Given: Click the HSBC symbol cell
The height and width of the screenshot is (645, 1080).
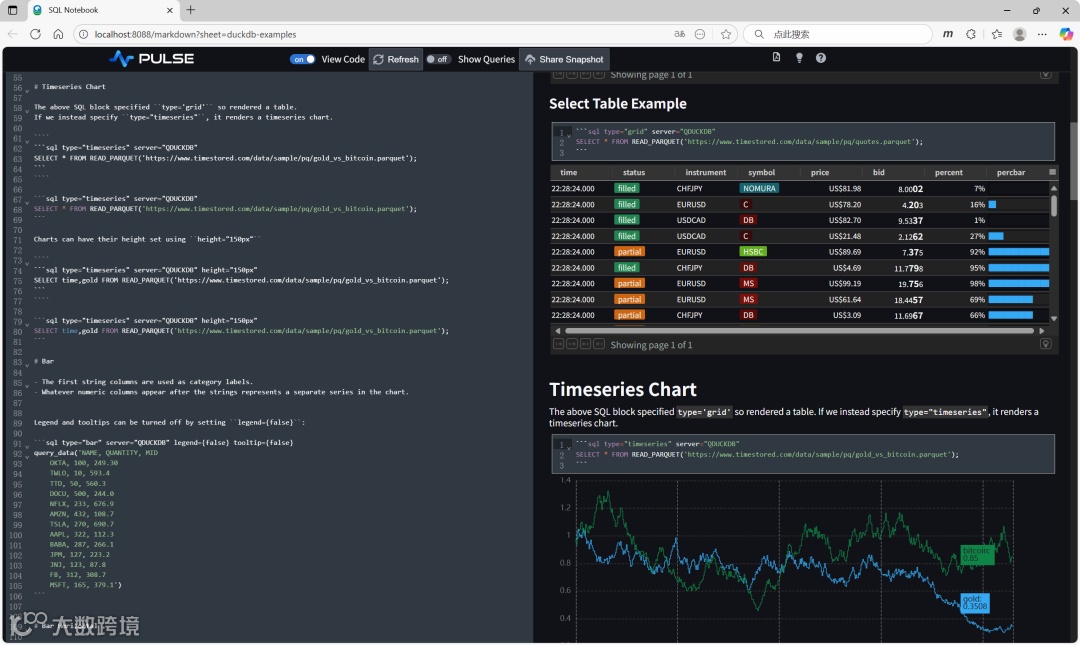Looking at the screenshot, I should click(x=753, y=252).
